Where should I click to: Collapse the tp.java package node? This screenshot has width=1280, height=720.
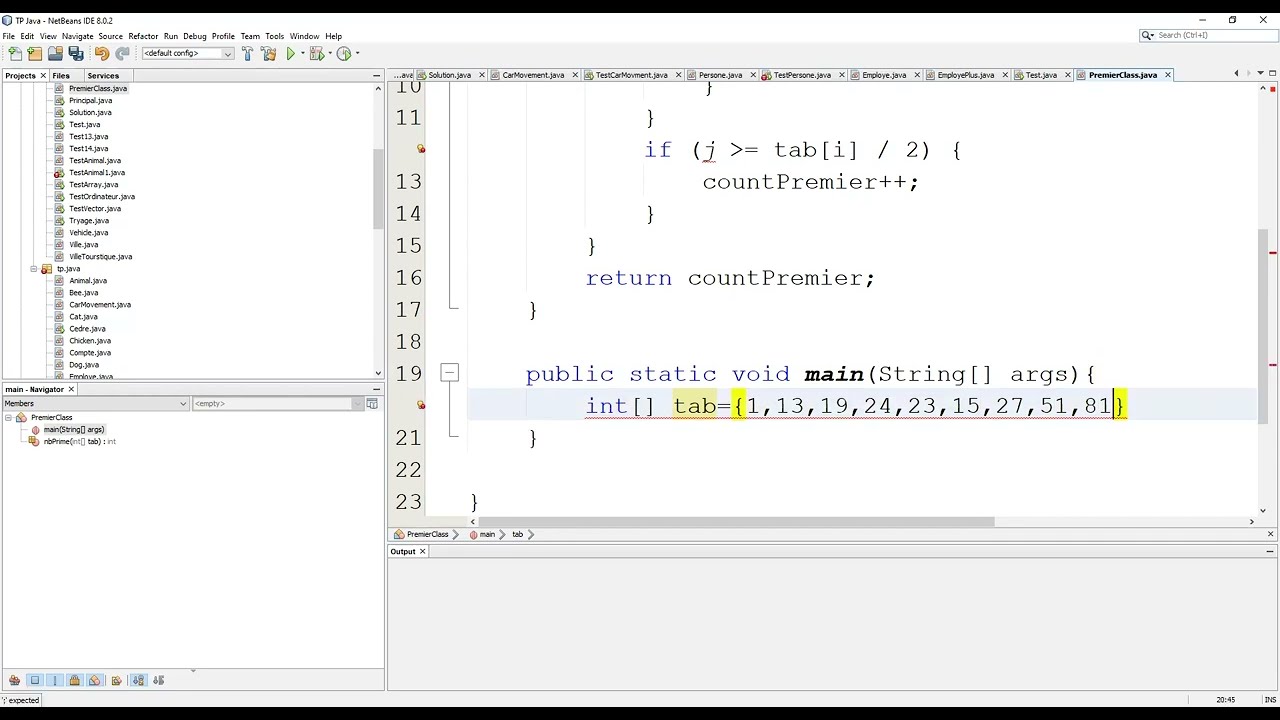click(34, 268)
